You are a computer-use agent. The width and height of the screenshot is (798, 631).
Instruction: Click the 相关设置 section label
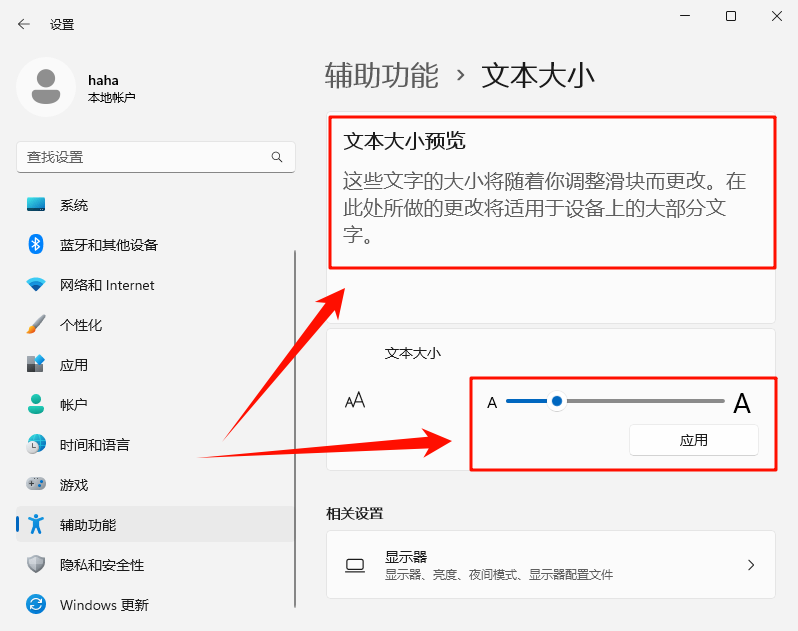click(x=355, y=513)
